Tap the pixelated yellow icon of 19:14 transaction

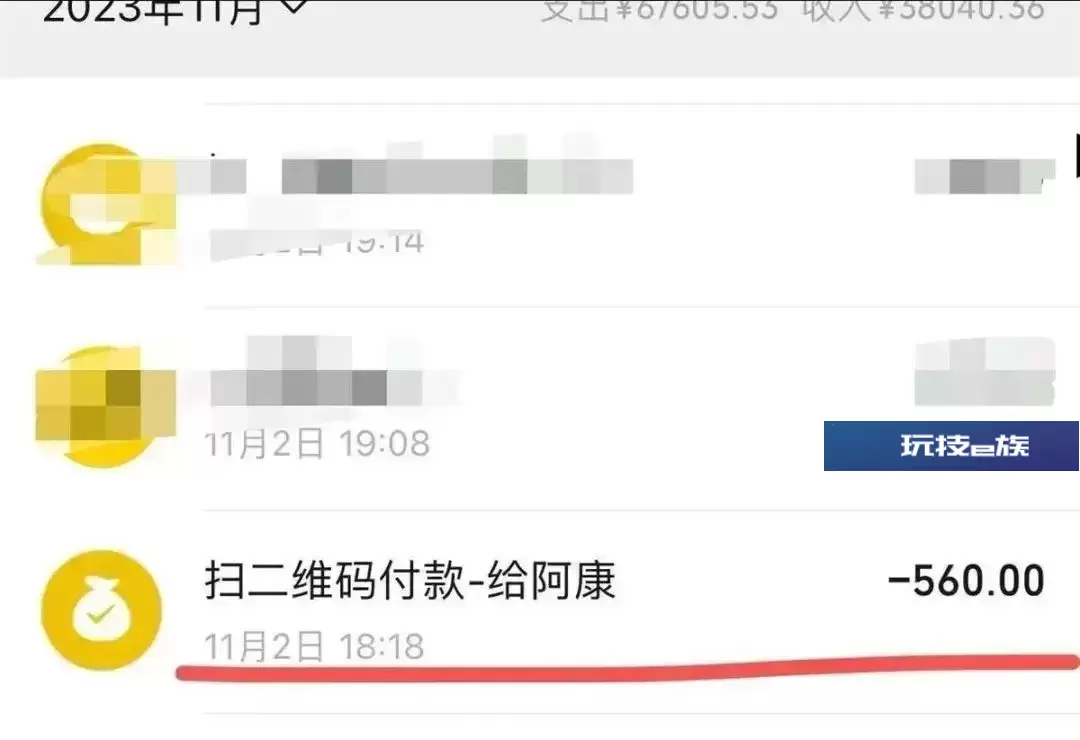(x=107, y=204)
